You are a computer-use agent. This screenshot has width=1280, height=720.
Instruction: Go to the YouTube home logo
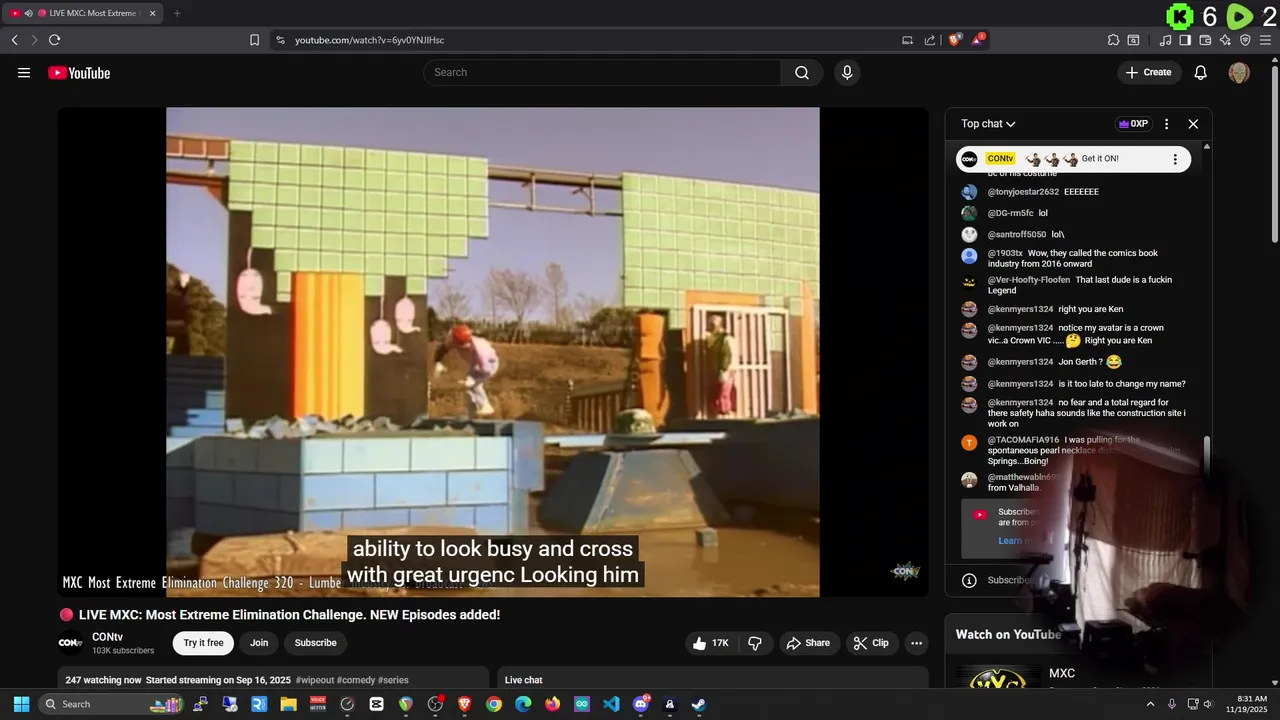pyautogui.click(x=79, y=72)
